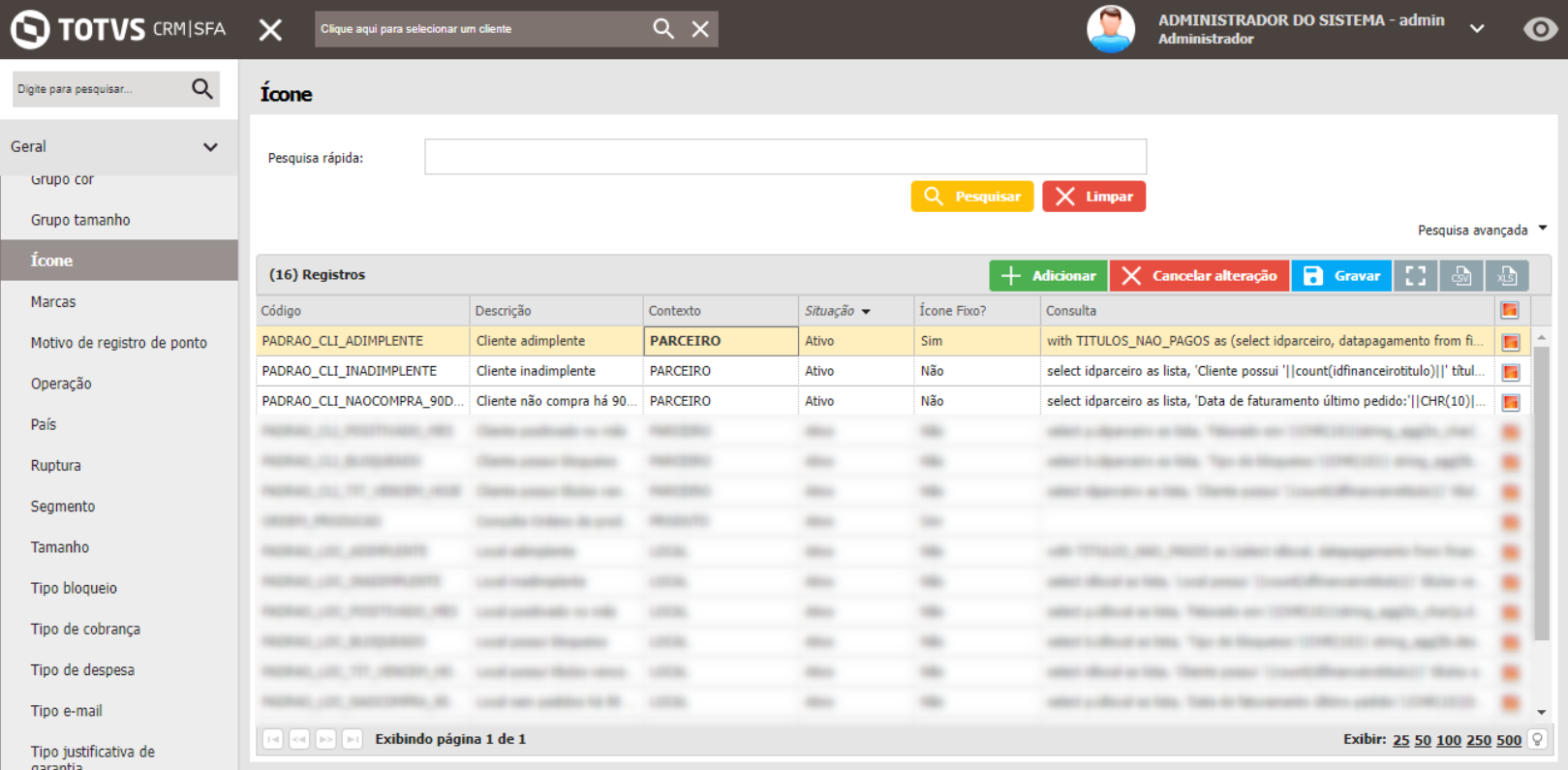1568x770 pixels.
Task: Open Motivo de registro de ponto
Action: [118, 343]
